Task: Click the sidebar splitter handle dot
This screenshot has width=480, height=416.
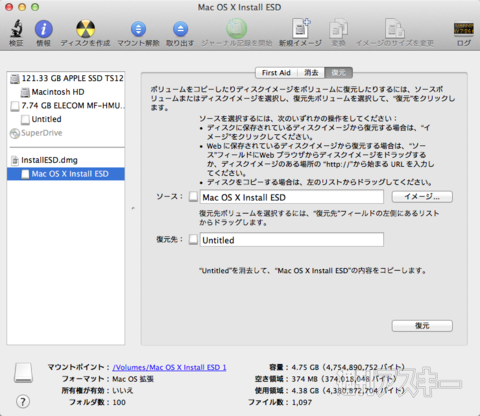Action: pos(133,208)
